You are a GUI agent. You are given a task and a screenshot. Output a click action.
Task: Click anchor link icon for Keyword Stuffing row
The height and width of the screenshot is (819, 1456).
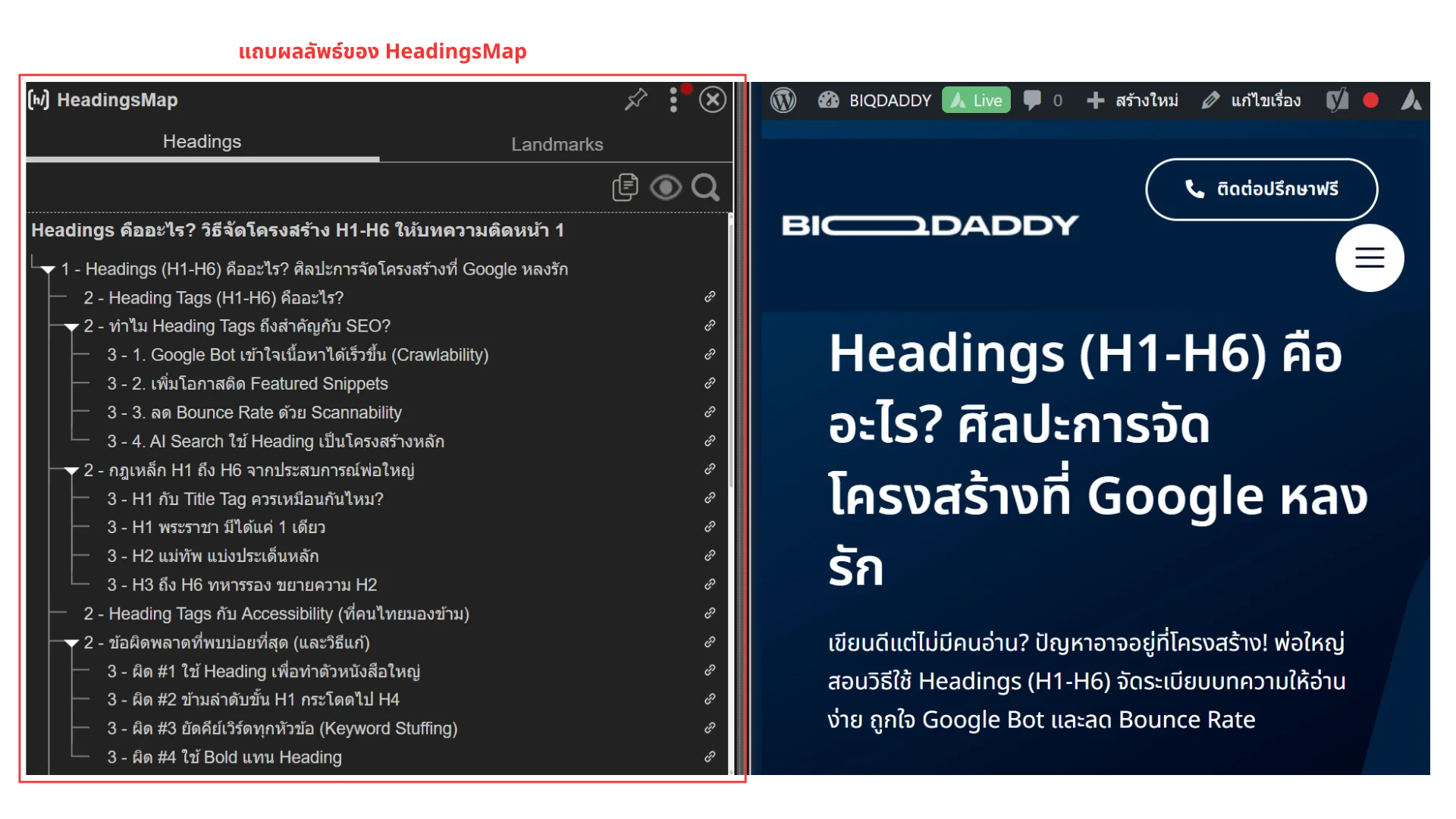point(710,728)
